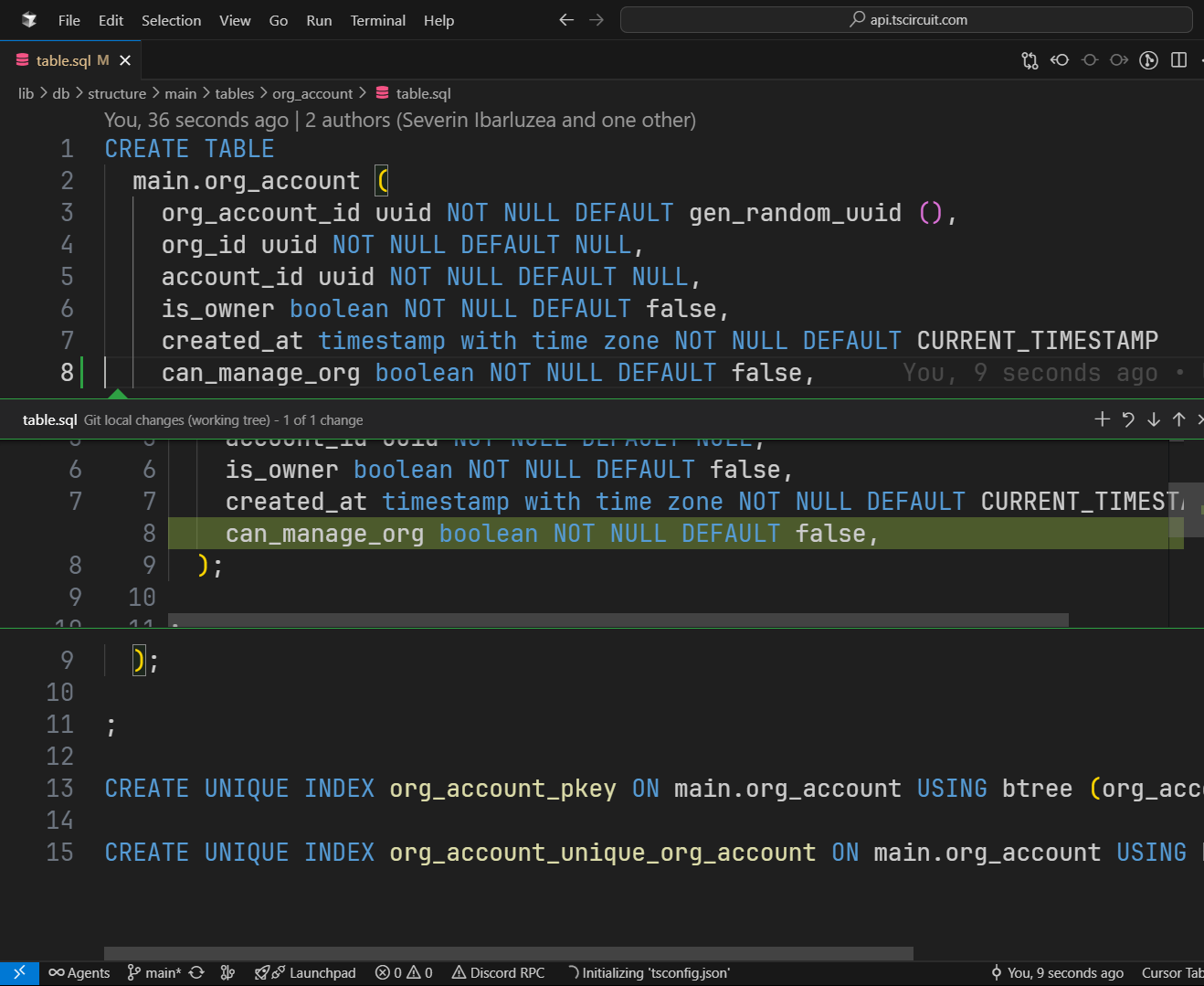The height and width of the screenshot is (986, 1204).
Task: Click status bar blame 'You, 9 seconds ago'
Action: 1057,973
